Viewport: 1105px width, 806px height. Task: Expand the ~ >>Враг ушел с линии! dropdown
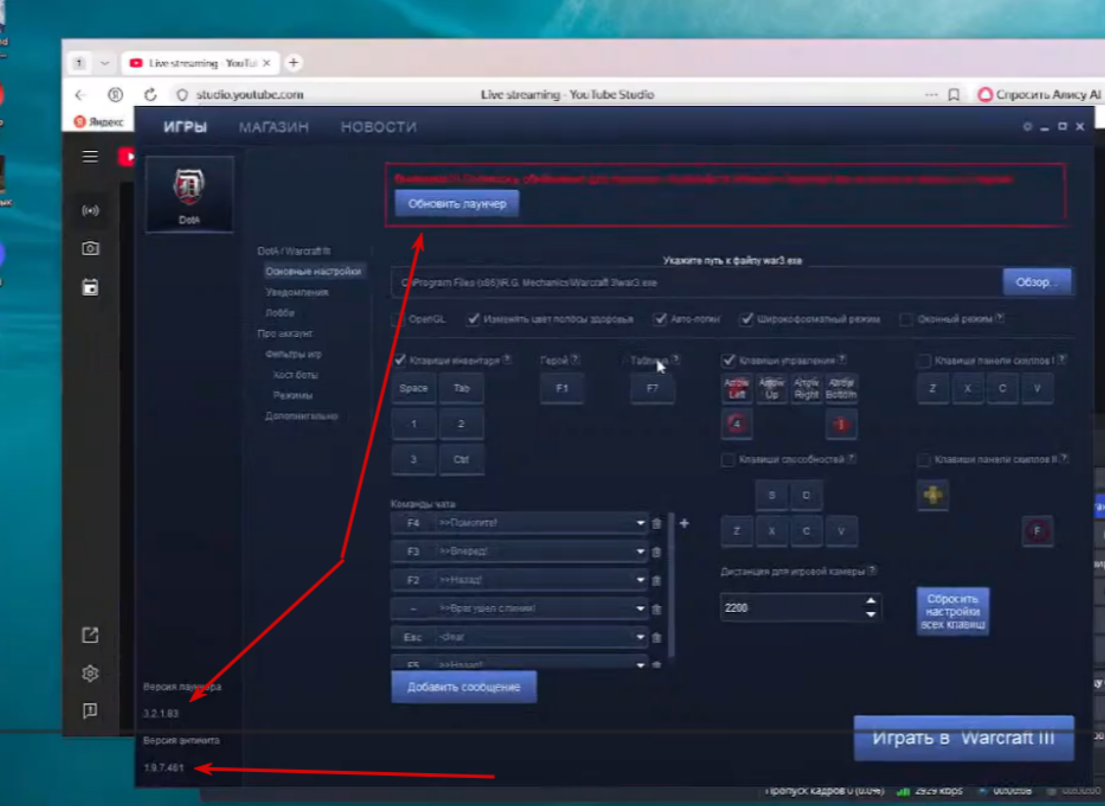tap(641, 609)
